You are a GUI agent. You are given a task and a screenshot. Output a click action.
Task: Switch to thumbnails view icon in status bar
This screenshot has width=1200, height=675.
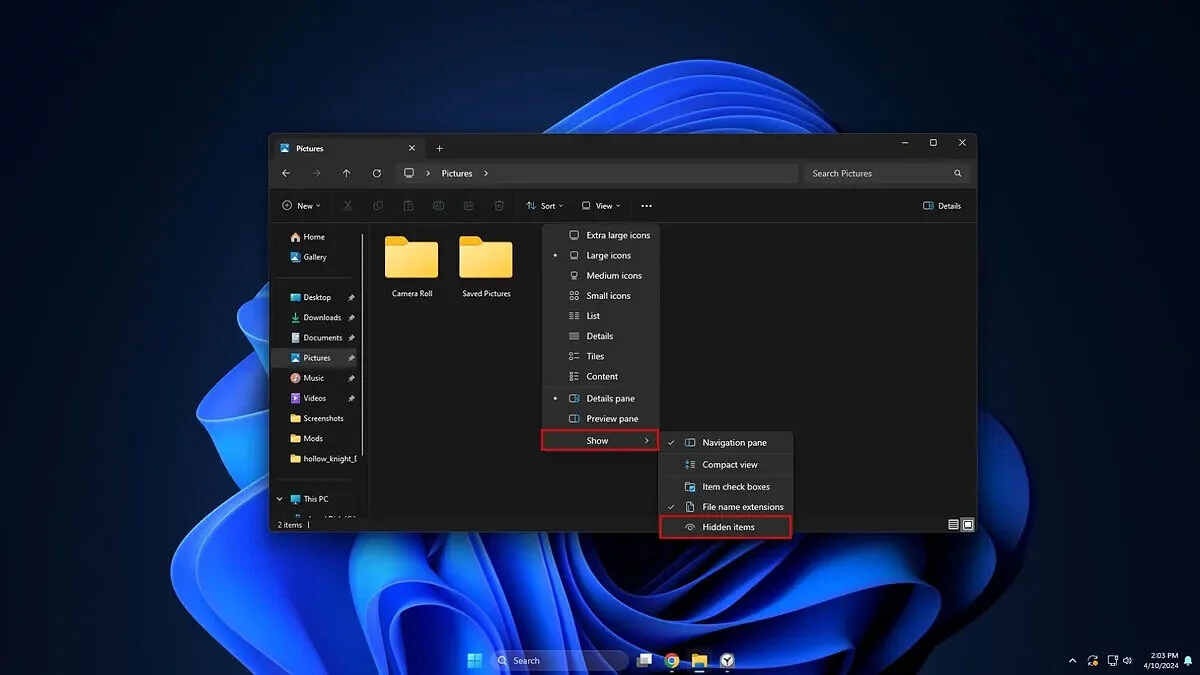[x=968, y=524]
